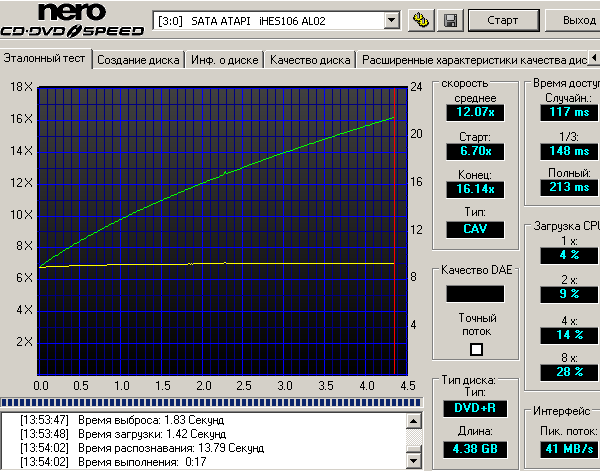The image size is (600, 471).
Task: Click the test progress bar
Action: click(211, 403)
